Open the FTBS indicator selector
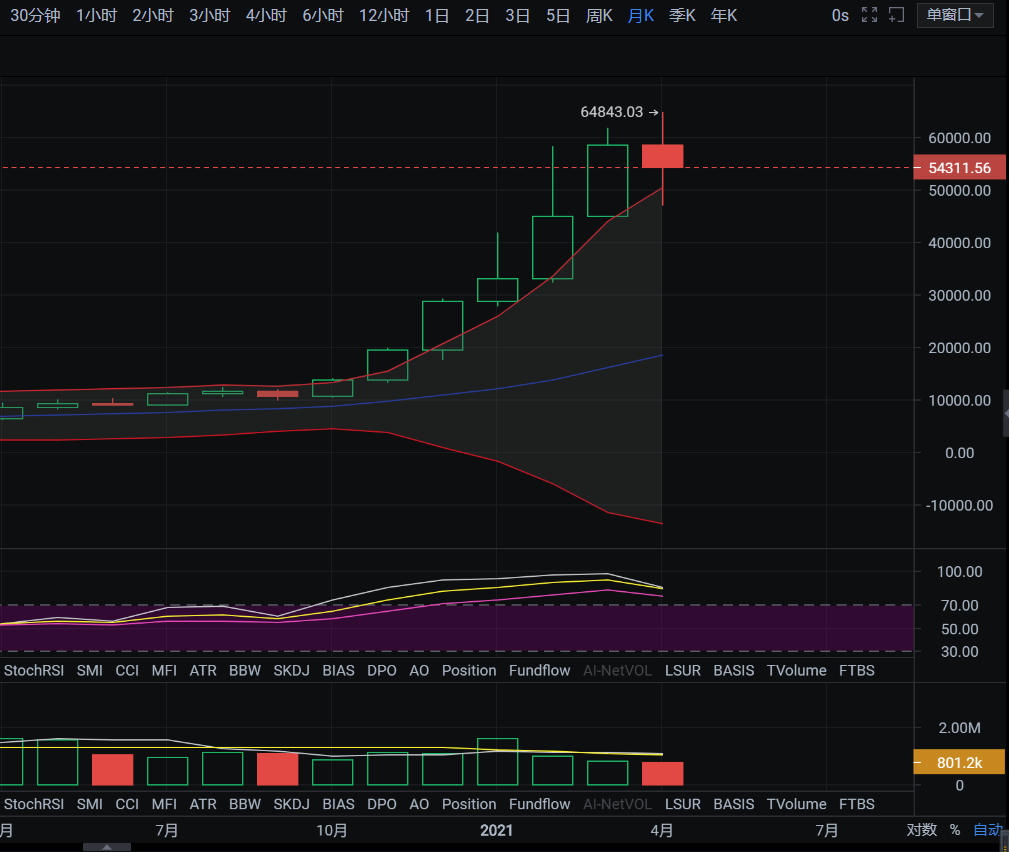Screen dimensions: 1009x852 (856, 670)
